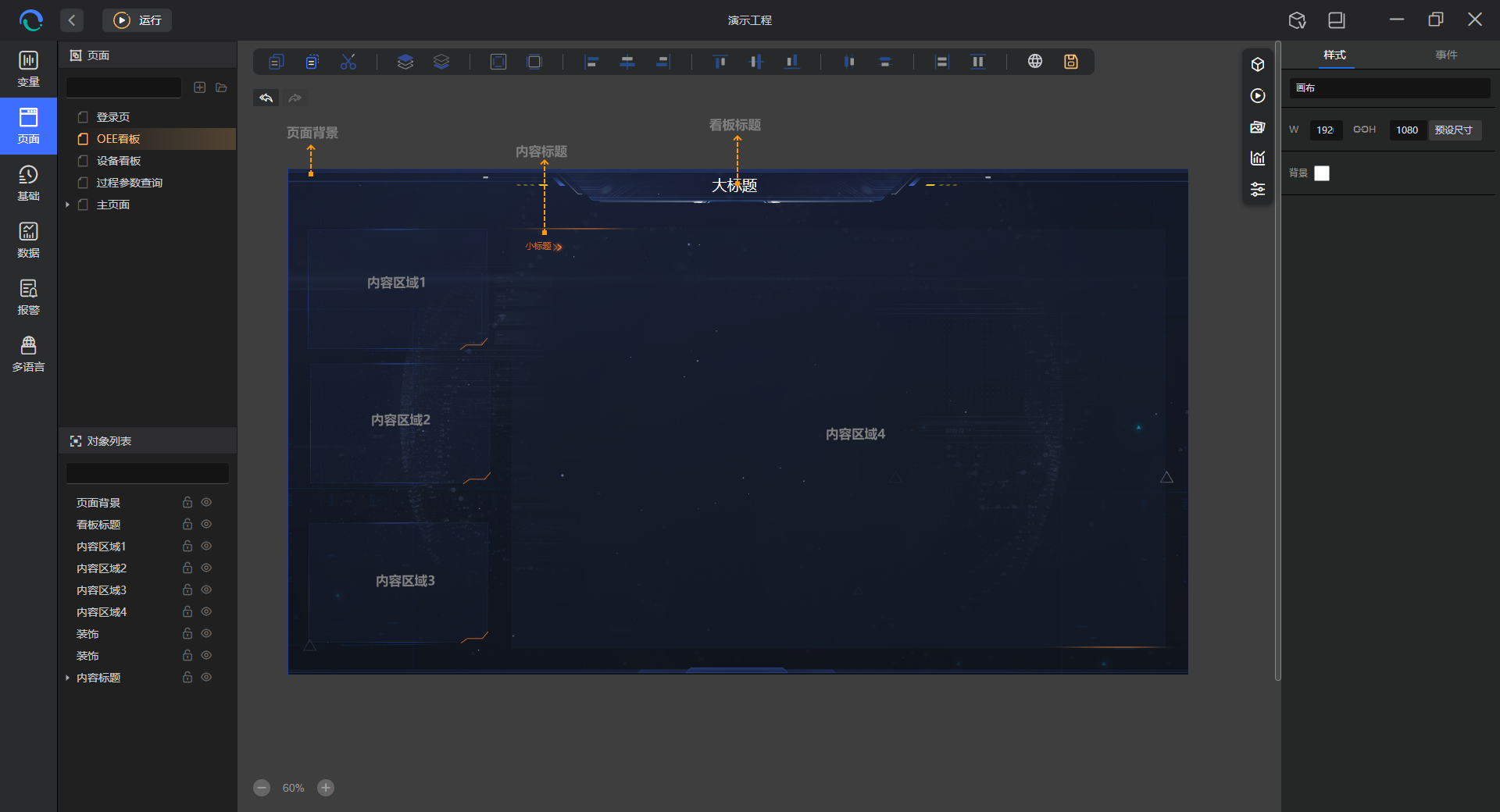Click the 预设尺寸 preset size button
This screenshot has width=1500, height=812.
1454,130
